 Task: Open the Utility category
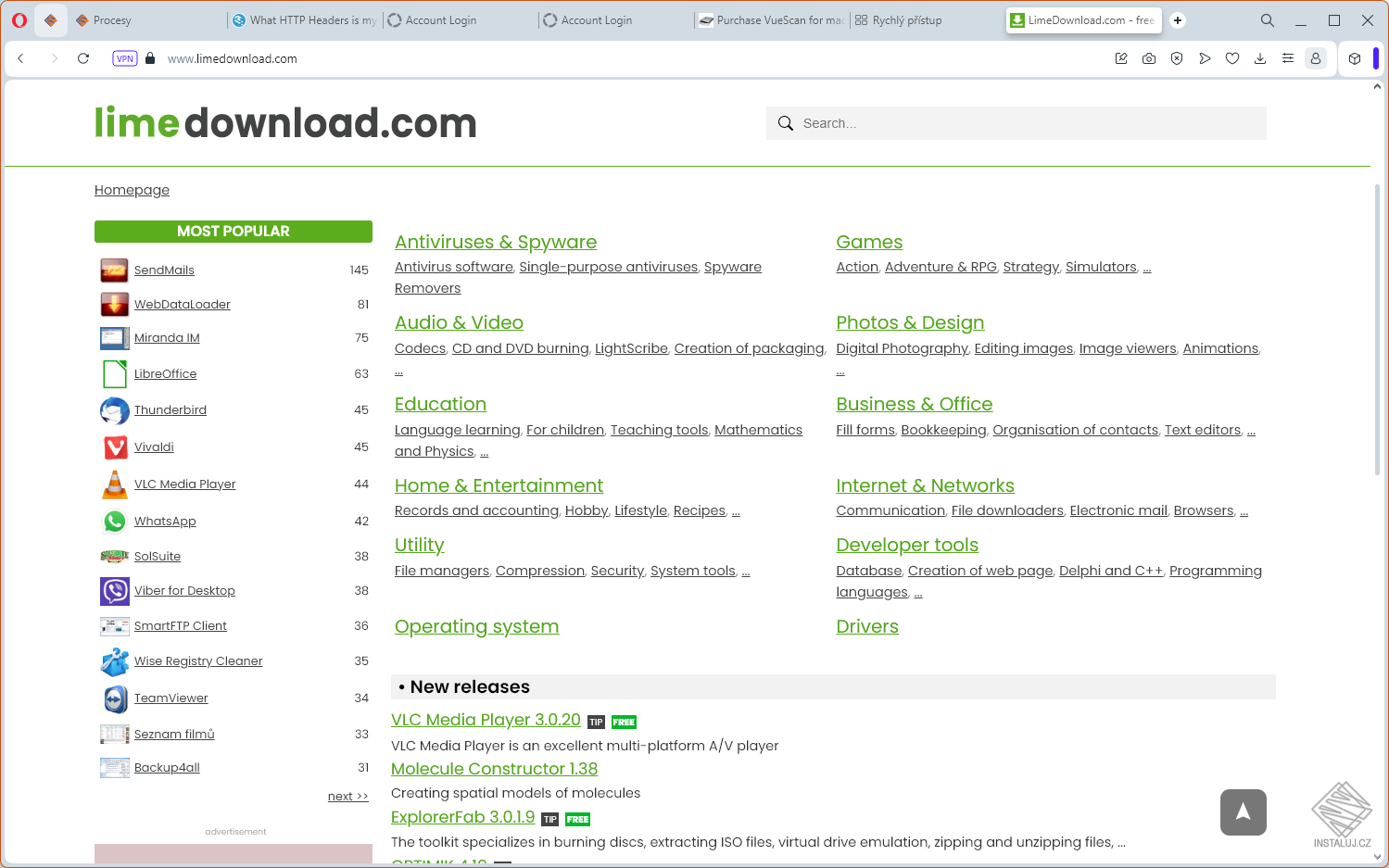(419, 545)
